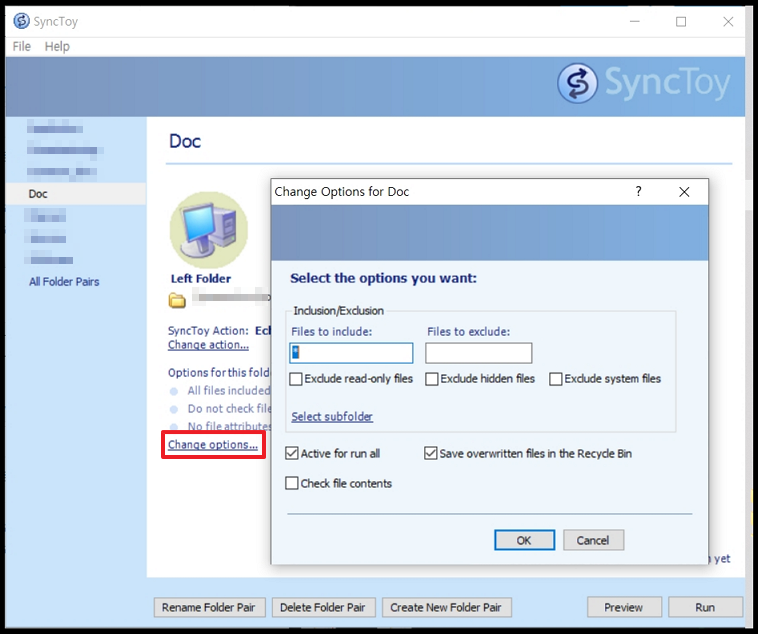Click the 'SyncToy Action:' label
Screen dimensions: 758x634
(x=208, y=331)
